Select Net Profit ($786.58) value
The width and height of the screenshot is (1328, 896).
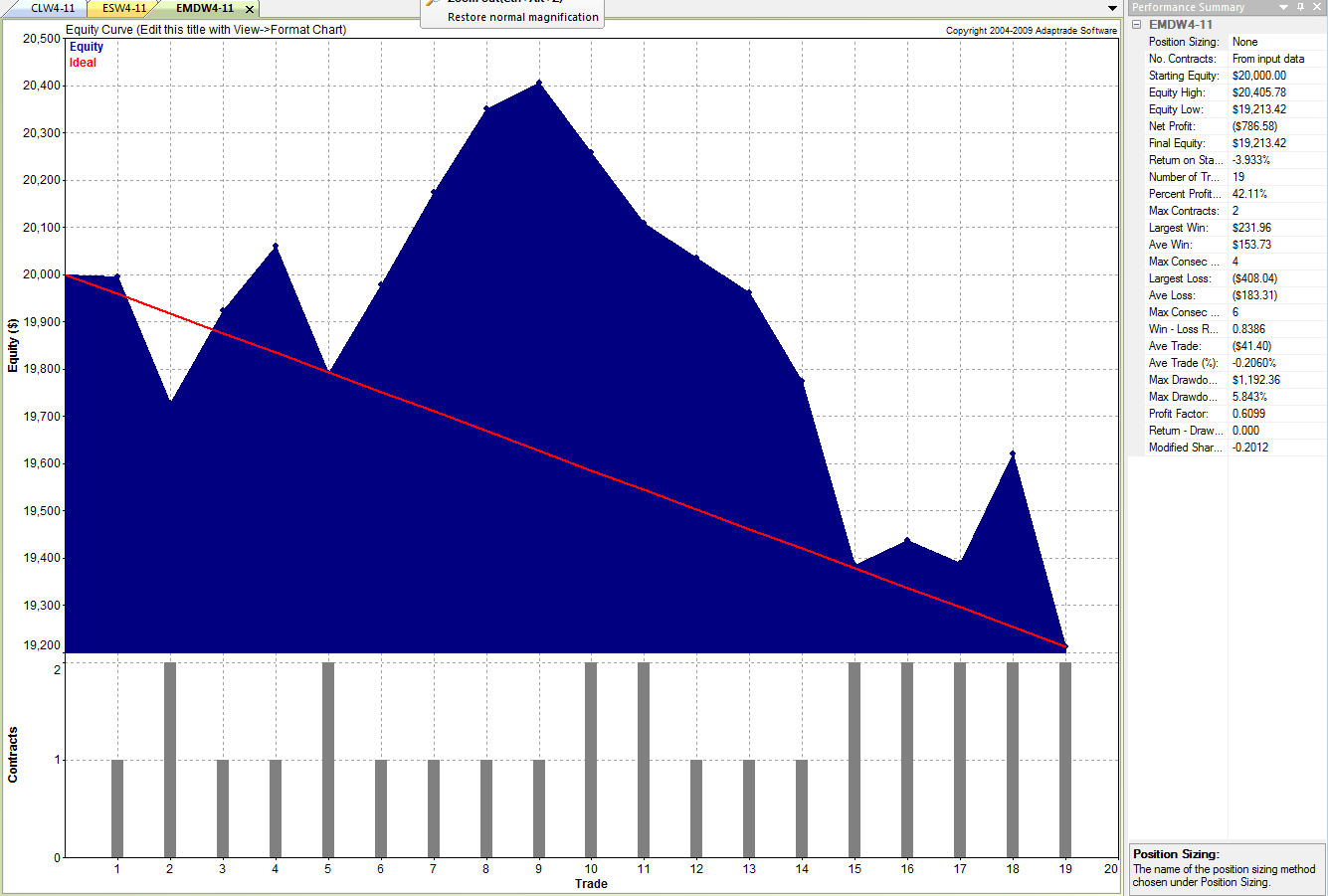pyautogui.click(x=1254, y=126)
